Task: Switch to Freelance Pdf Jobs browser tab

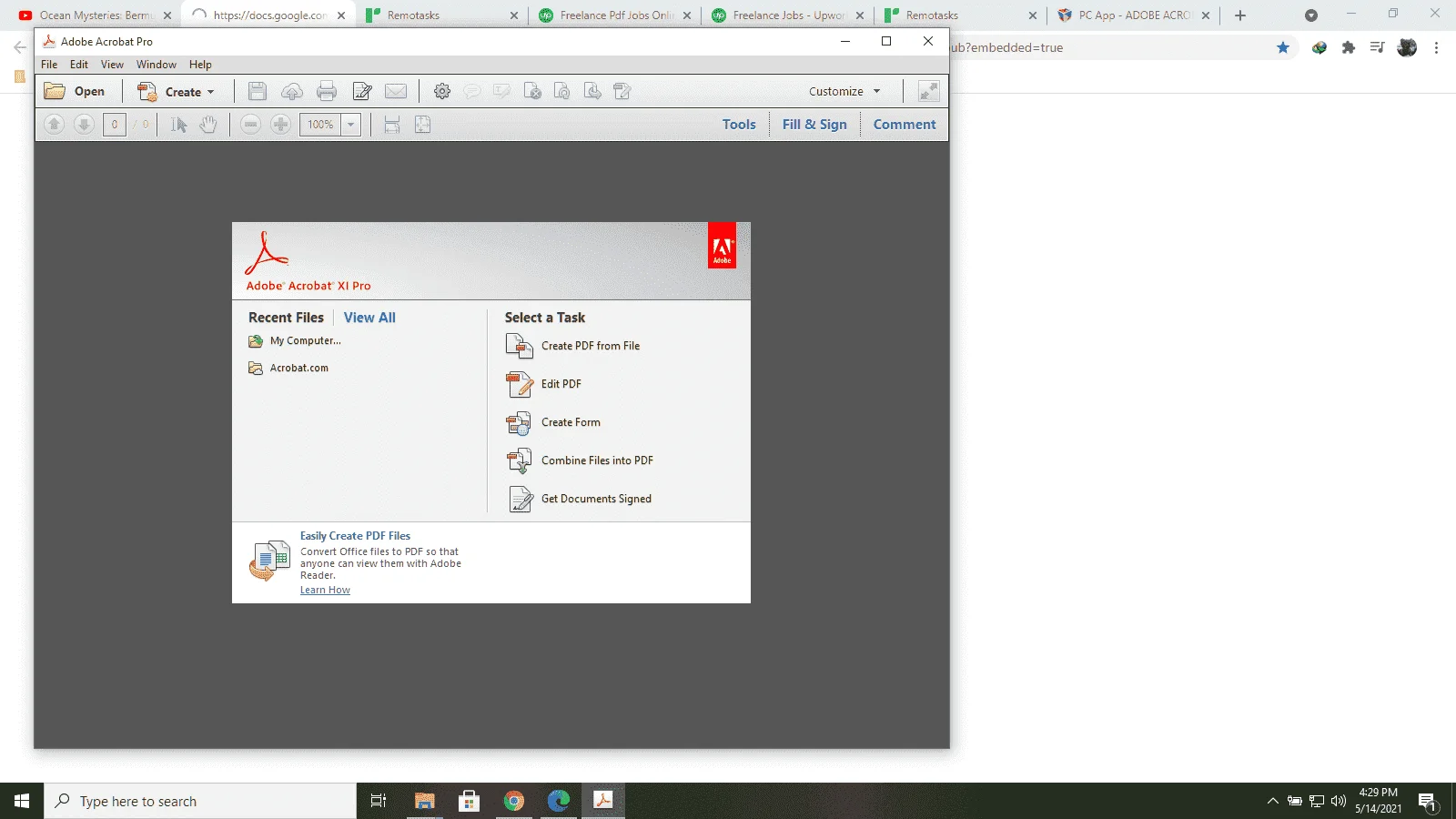Action: click(614, 15)
